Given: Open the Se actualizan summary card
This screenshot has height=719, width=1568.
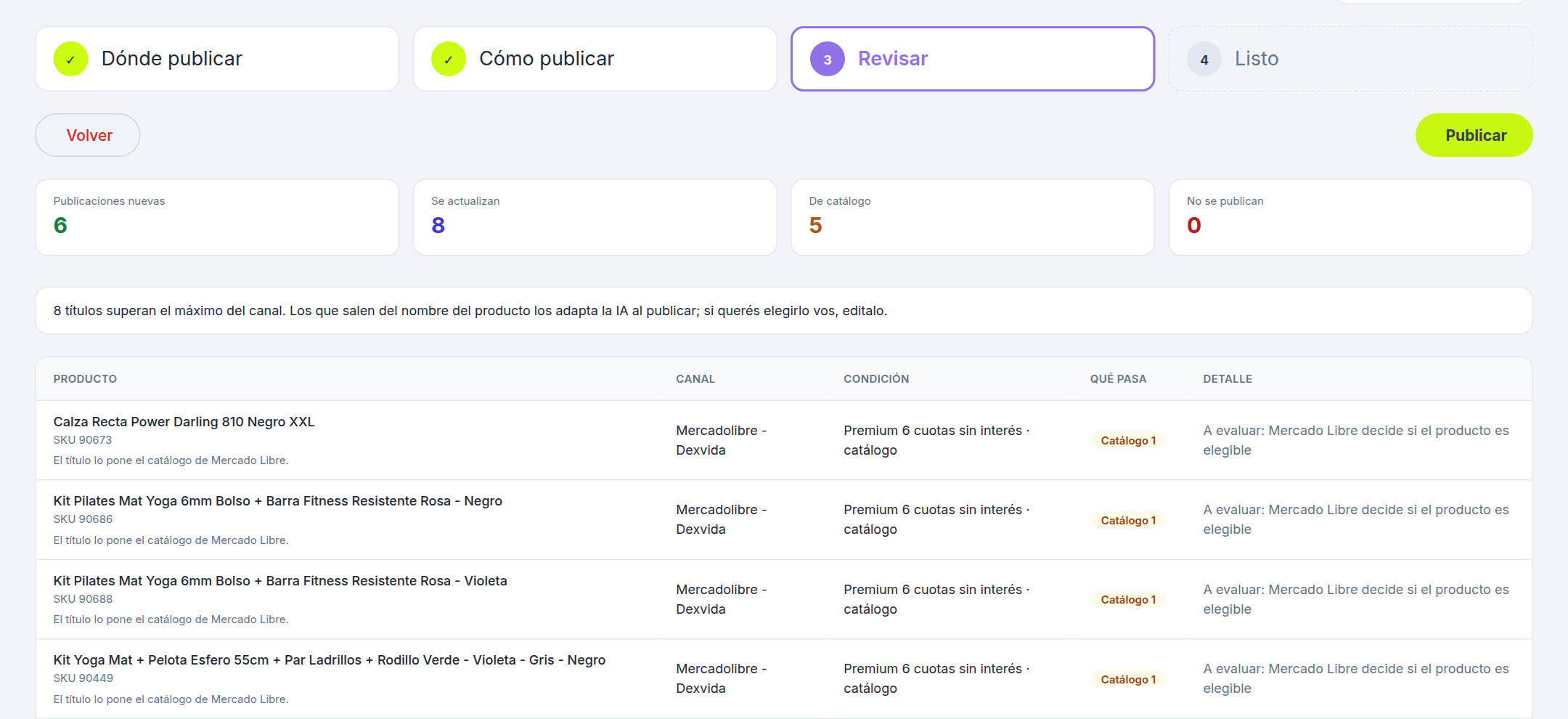Looking at the screenshot, I should [x=595, y=217].
